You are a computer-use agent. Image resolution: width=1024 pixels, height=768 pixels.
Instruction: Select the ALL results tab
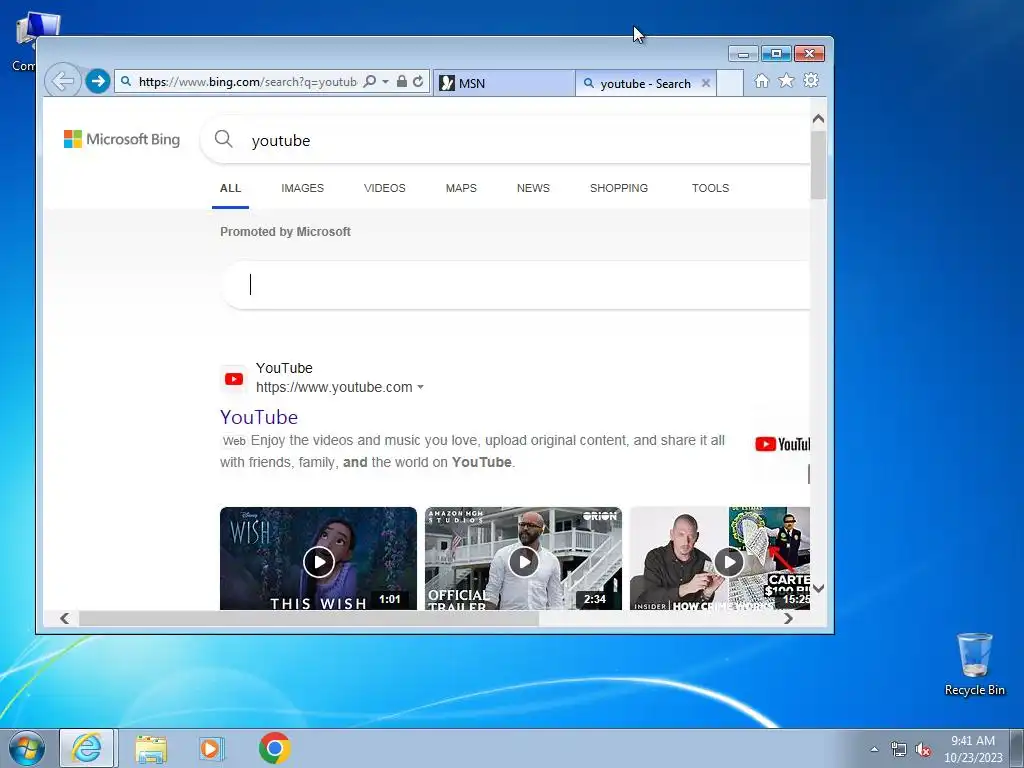(231, 188)
